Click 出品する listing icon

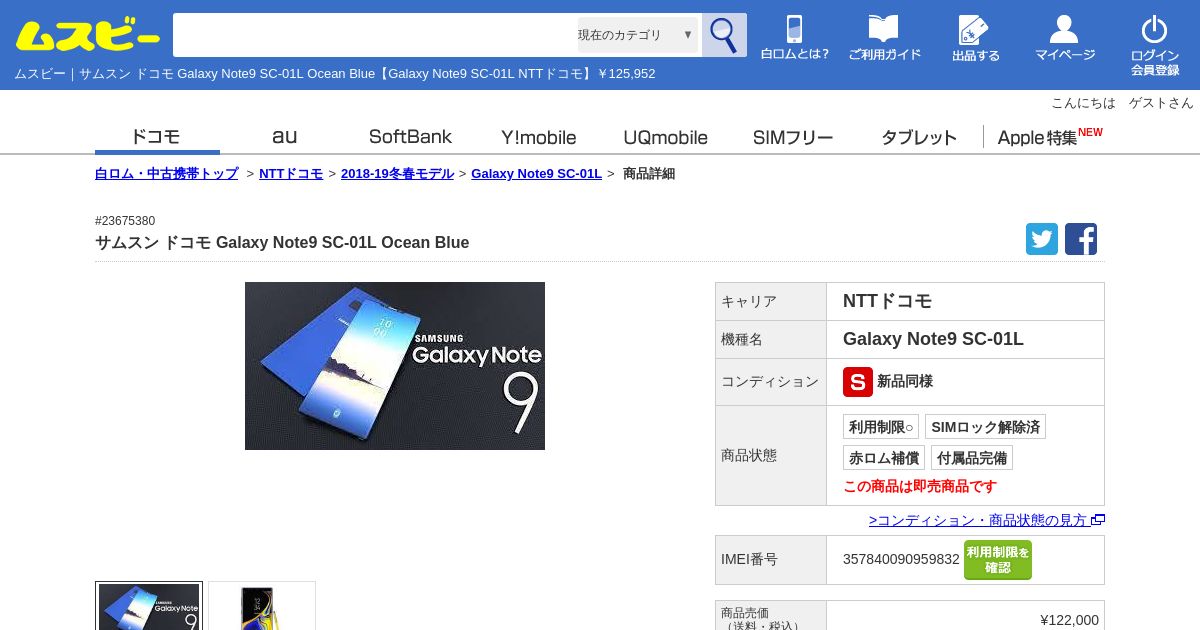tap(975, 38)
